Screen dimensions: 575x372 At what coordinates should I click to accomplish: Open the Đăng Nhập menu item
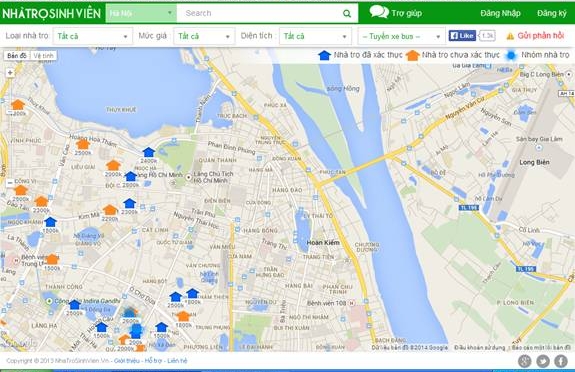(x=501, y=14)
